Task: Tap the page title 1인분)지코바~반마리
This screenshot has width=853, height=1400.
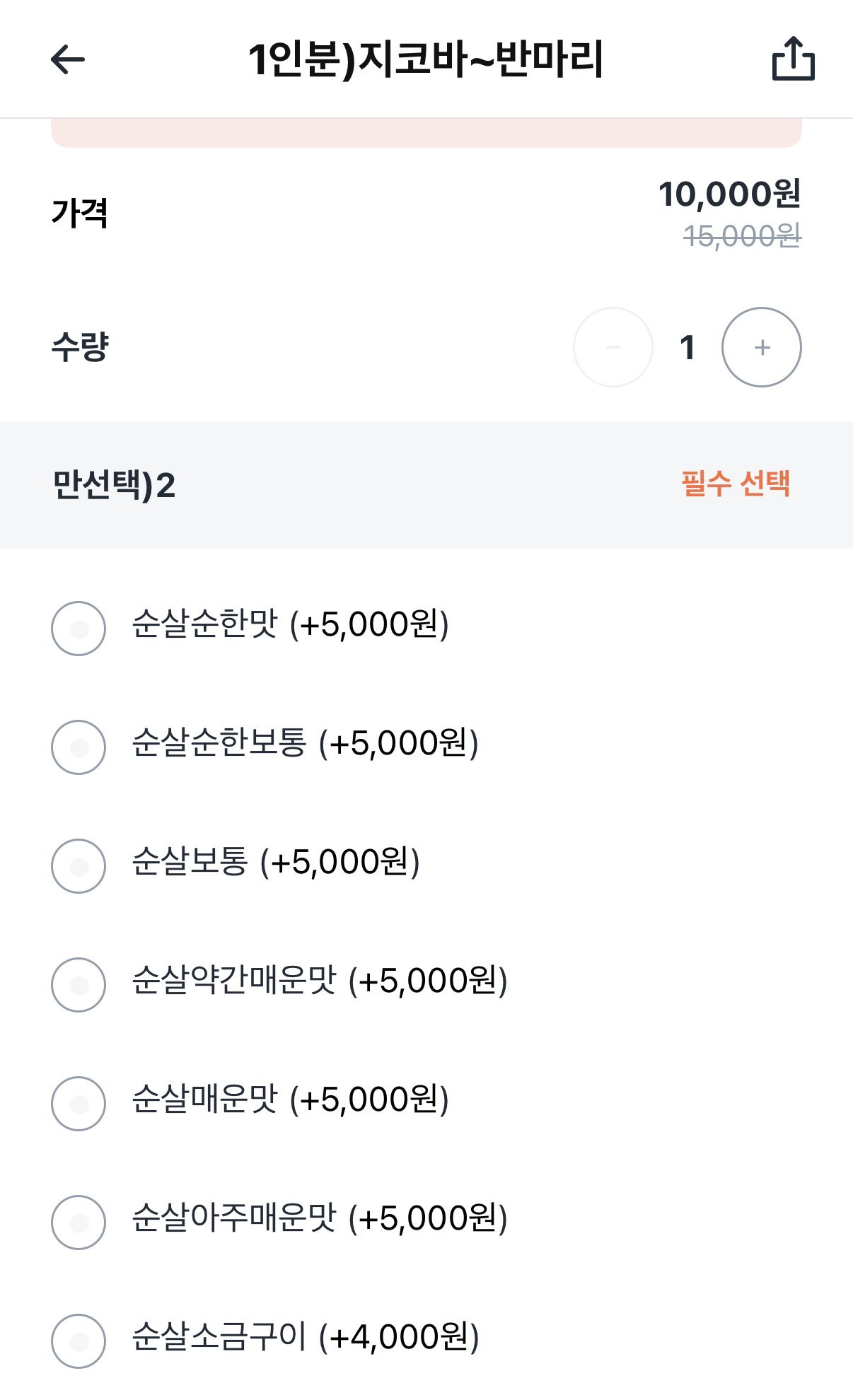Action: [x=426, y=59]
